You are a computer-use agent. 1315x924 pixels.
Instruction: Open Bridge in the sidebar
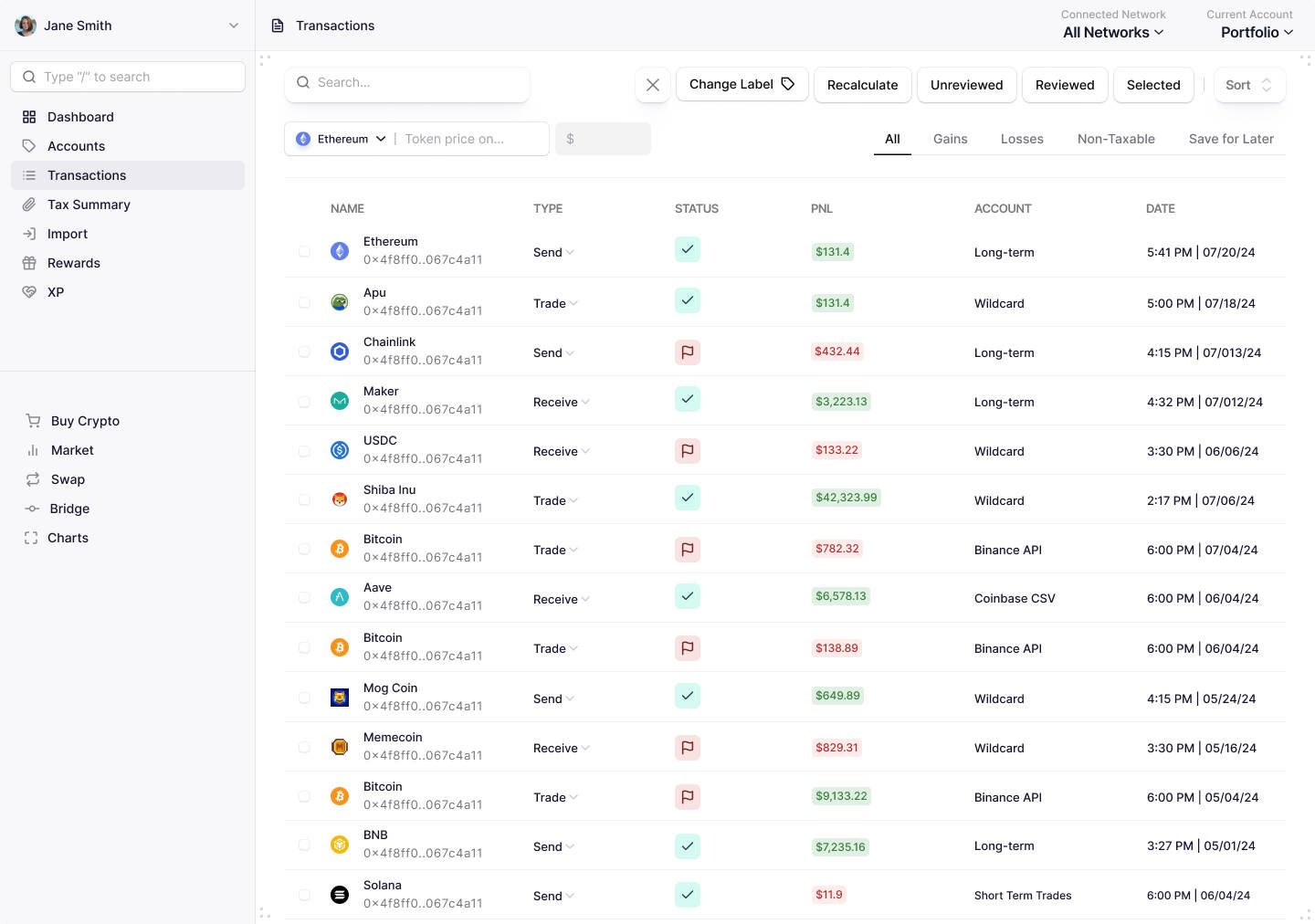[x=69, y=509]
